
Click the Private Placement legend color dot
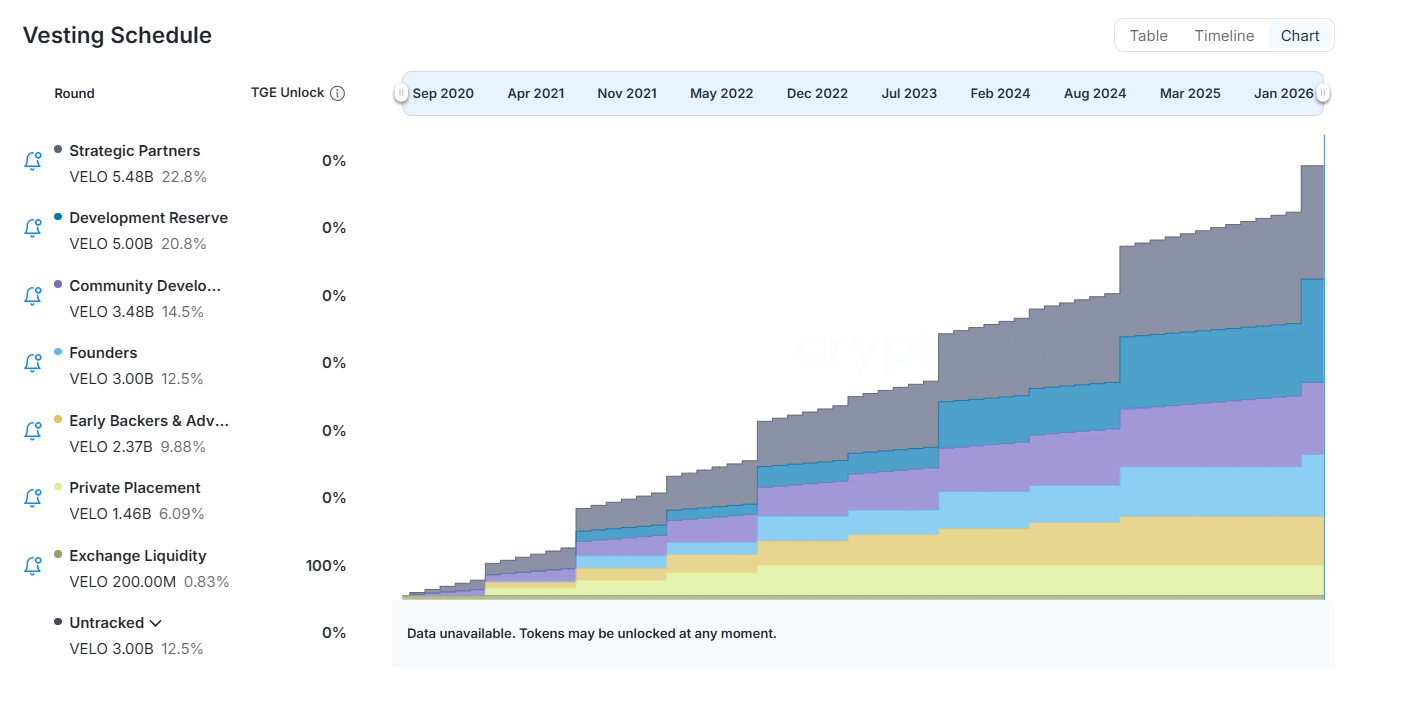tap(58, 487)
